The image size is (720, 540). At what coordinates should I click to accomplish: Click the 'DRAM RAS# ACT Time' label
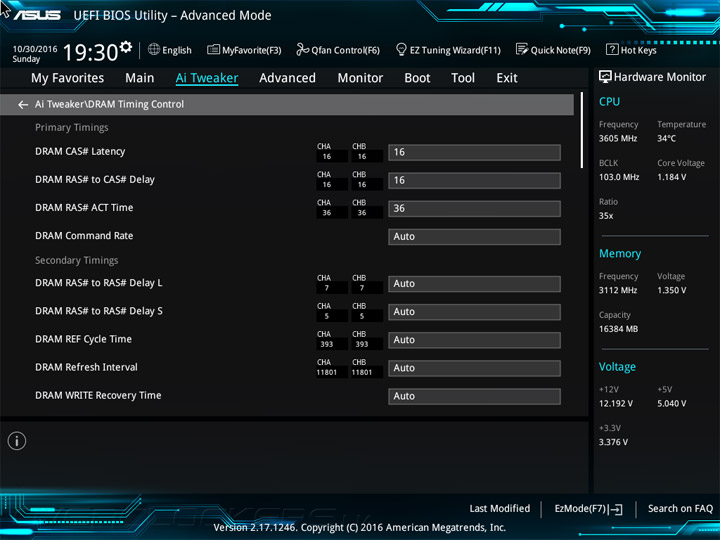pyautogui.click(x=84, y=208)
